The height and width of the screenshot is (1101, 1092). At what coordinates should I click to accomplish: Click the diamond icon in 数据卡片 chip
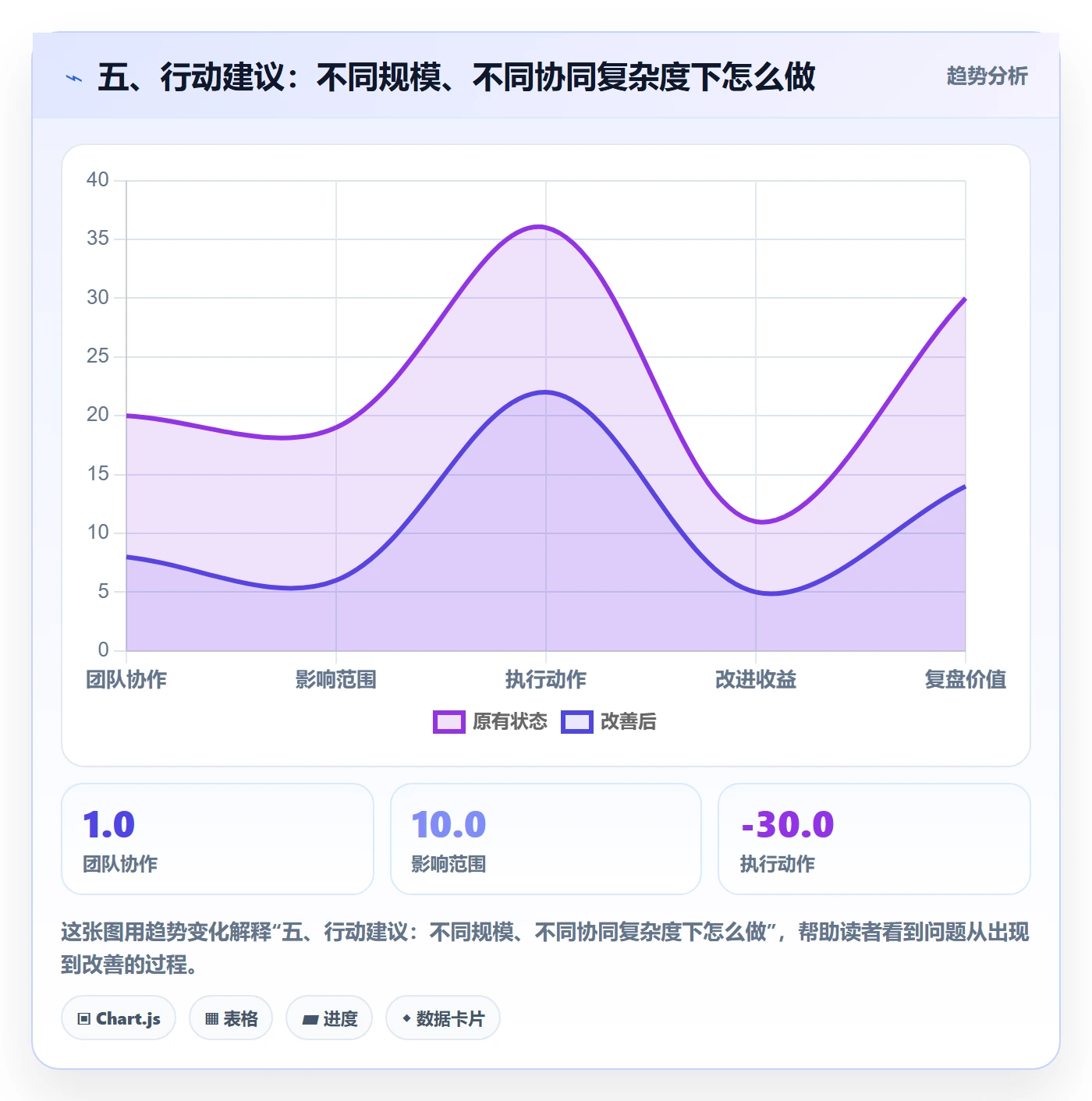coord(406,1018)
